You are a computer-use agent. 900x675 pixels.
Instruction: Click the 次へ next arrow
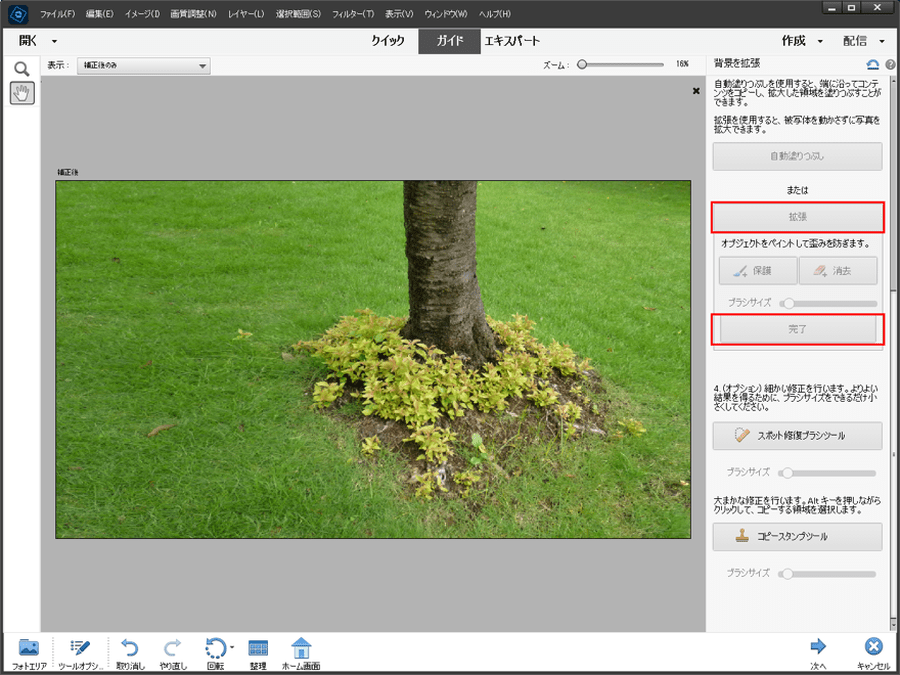(x=818, y=648)
